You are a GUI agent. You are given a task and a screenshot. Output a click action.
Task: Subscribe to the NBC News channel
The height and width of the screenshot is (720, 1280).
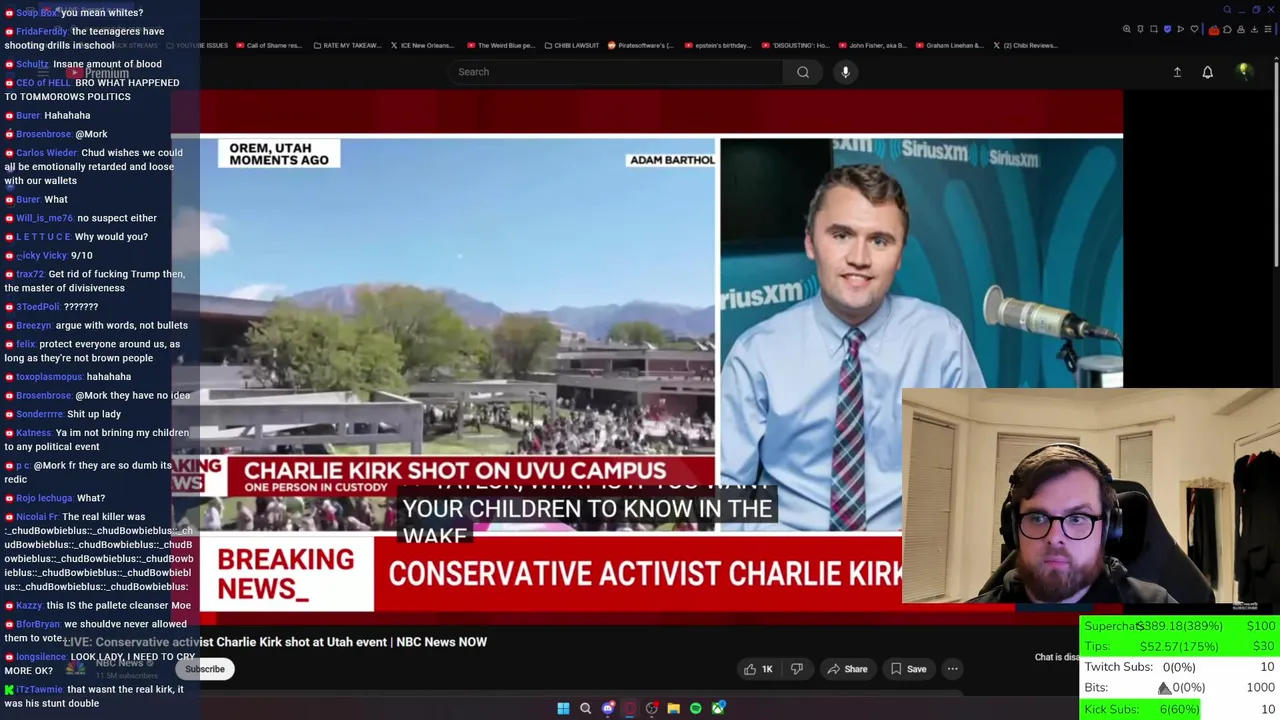coord(204,669)
